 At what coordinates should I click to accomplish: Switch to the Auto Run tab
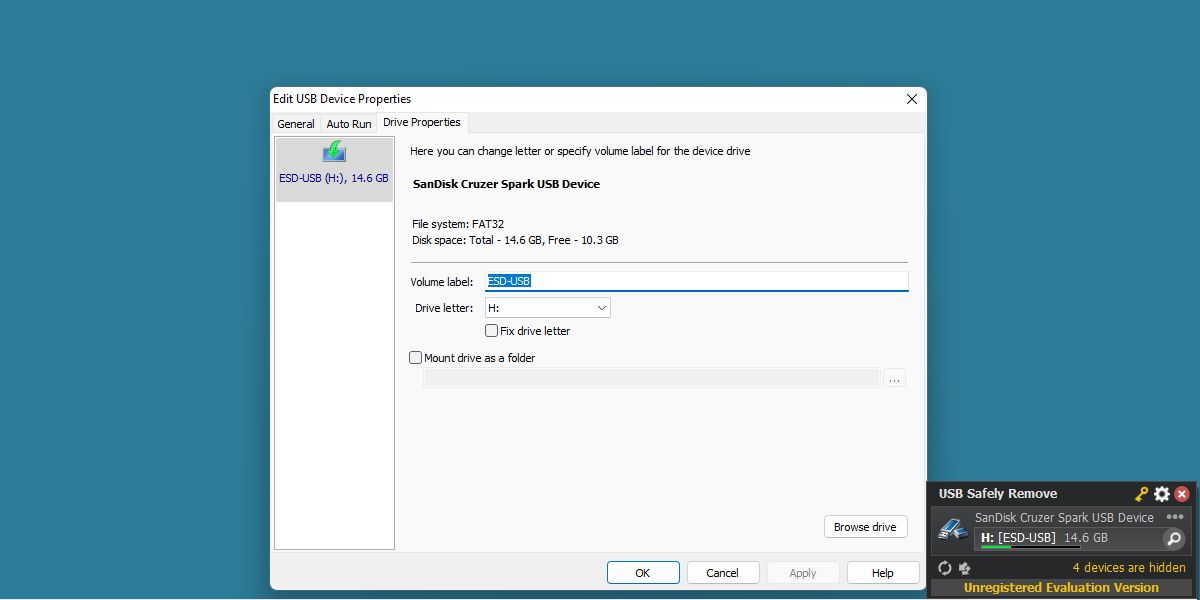(349, 124)
